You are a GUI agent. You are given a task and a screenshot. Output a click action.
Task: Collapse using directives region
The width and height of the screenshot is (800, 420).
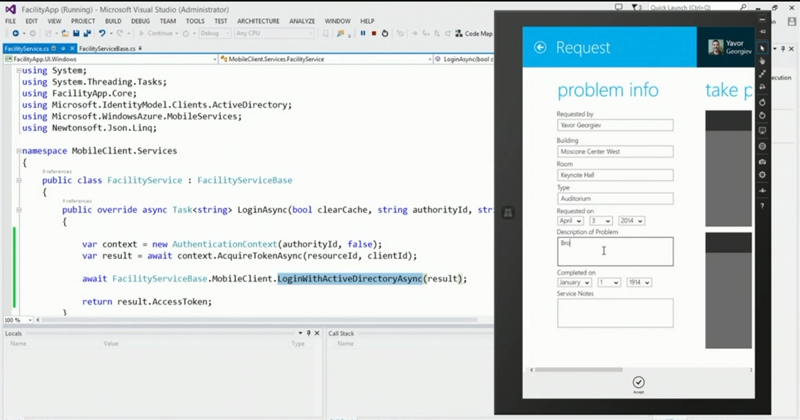18,70
